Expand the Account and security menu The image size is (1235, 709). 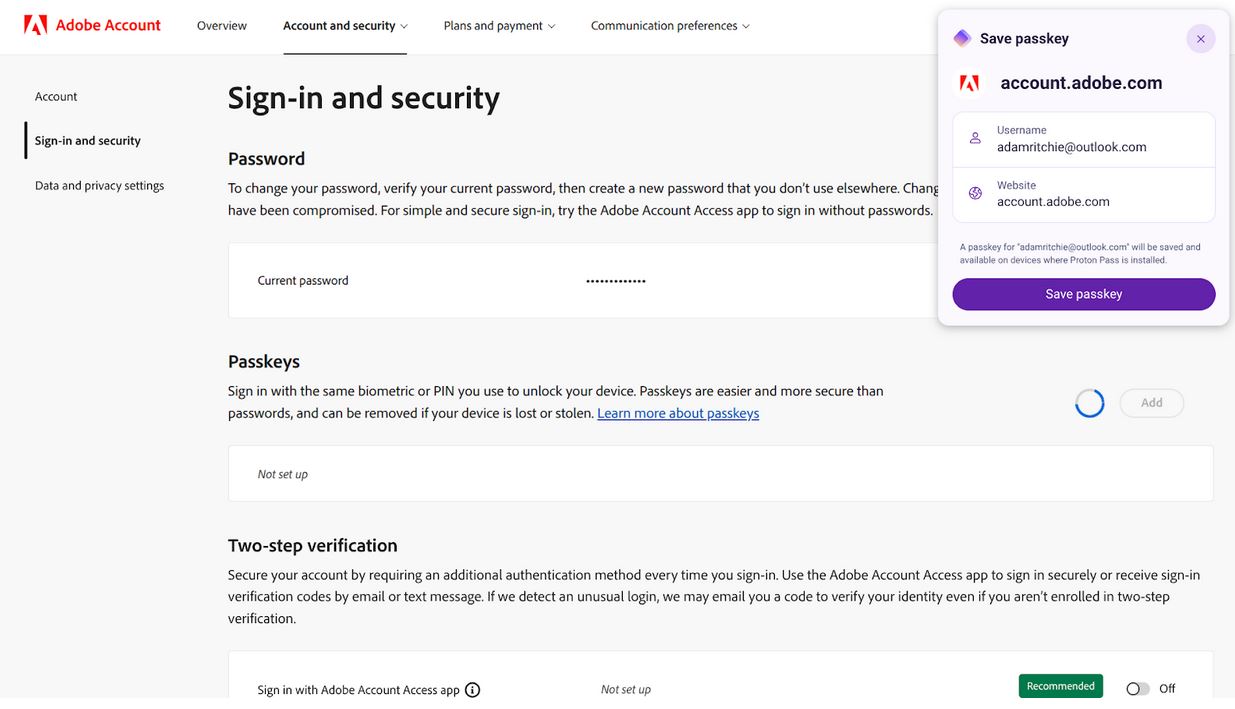(x=345, y=26)
